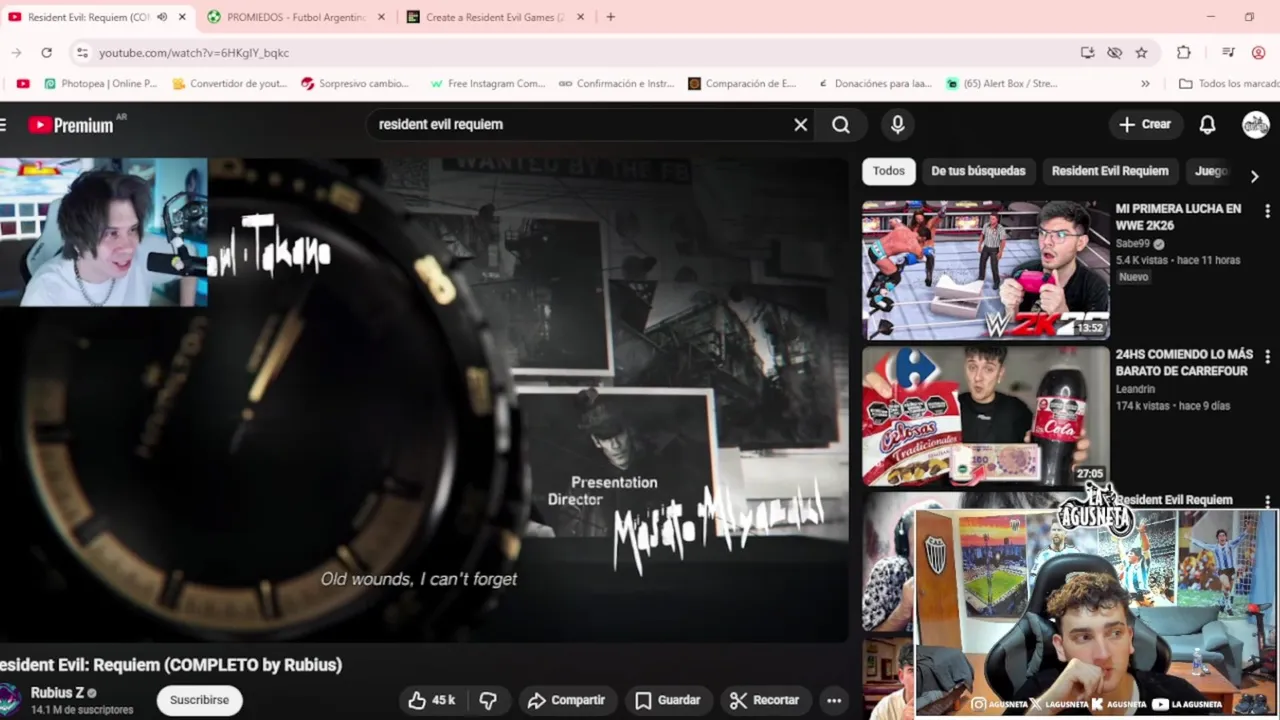Open the Convertidor de yout... bookmark
The height and width of the screenshot is (720, 1280).
click(x=230, y=83)
